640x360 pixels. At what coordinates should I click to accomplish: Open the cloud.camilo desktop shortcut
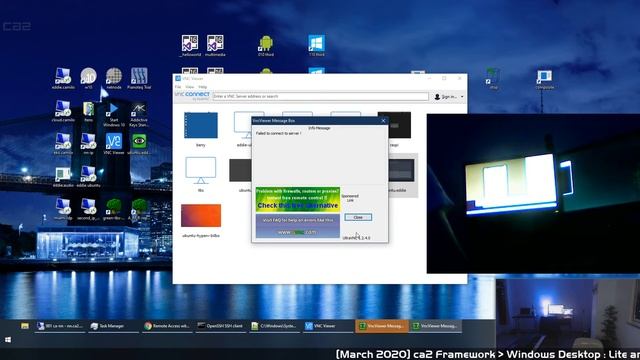coord(63,111)
